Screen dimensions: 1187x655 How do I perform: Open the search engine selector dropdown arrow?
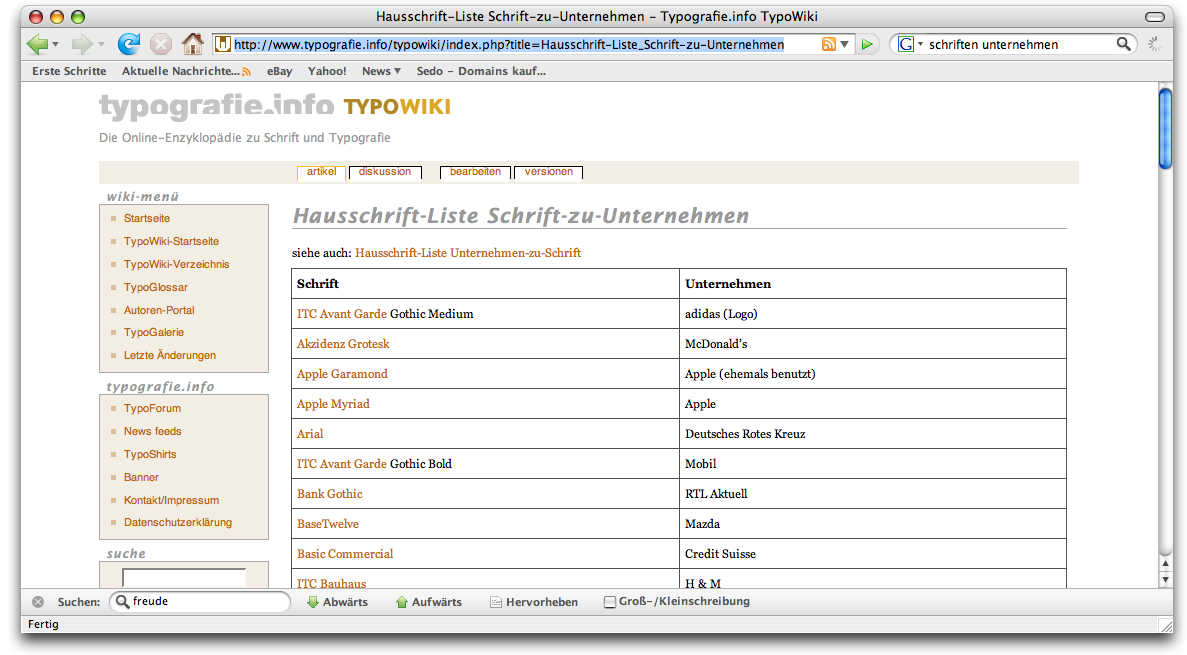[921, 45]
